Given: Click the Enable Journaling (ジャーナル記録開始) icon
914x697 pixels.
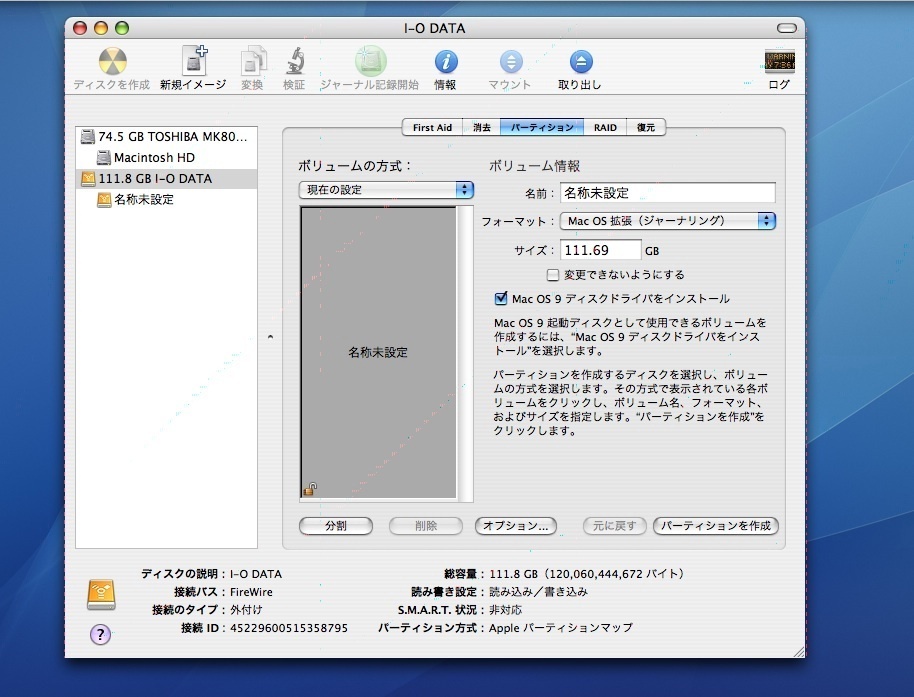Looking at the screenshot, I should point(371,61).
